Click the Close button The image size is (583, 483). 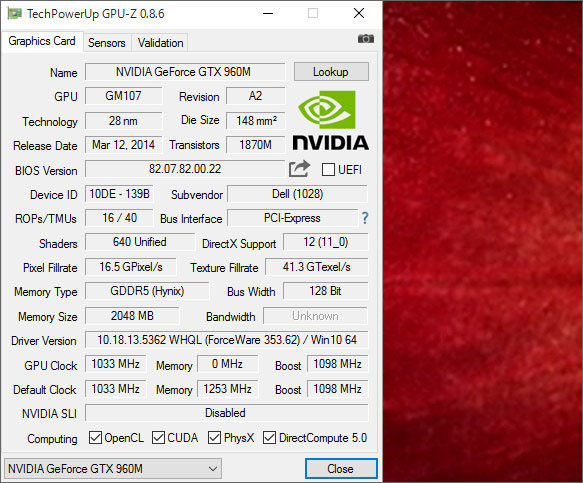[x=341, y=468]
